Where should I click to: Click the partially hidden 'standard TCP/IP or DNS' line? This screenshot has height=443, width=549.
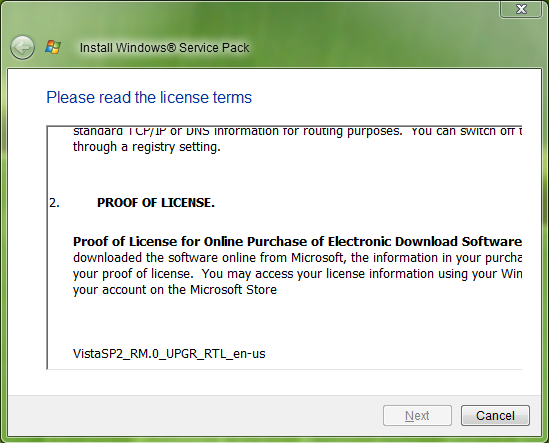297,131
